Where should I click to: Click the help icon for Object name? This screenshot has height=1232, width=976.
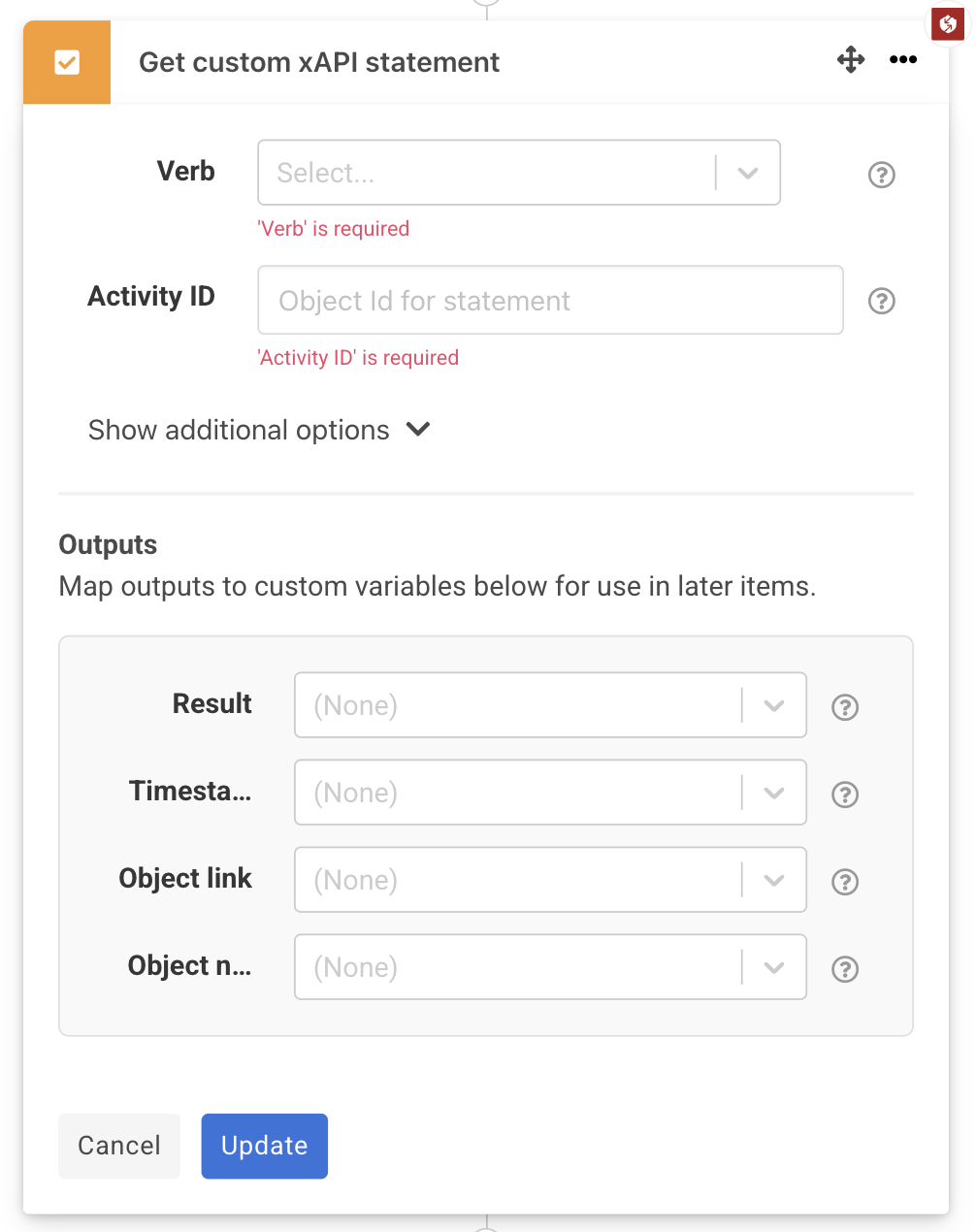[x=844, y=968]
